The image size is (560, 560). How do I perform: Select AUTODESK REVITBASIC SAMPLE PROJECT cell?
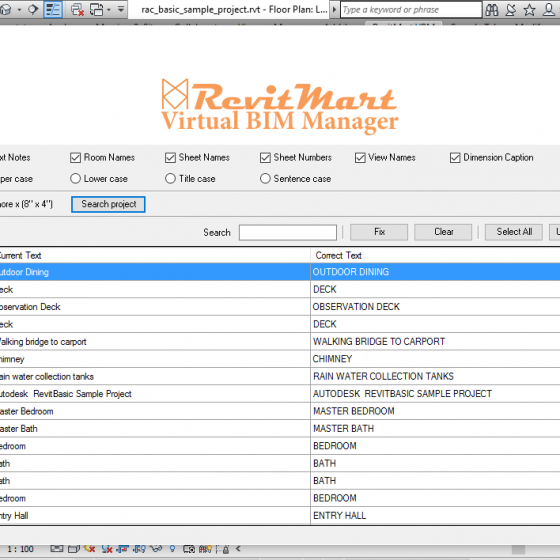[435, 394]
